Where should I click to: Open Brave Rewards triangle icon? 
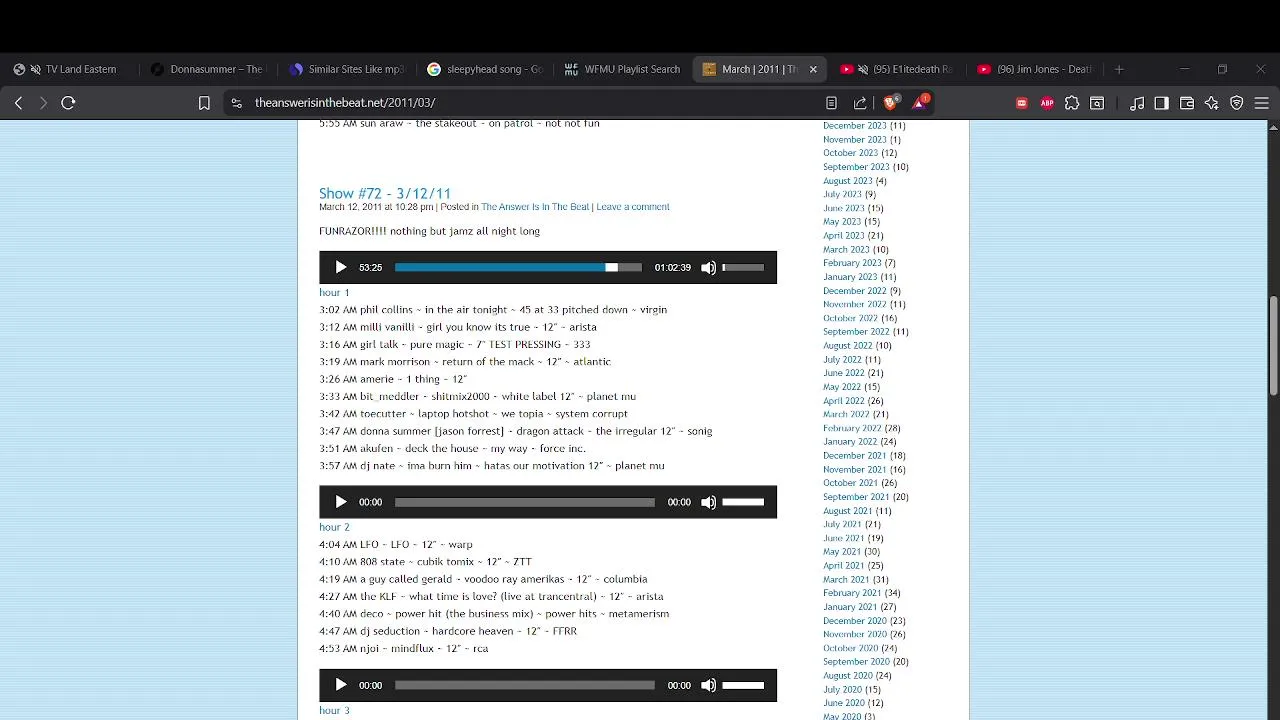coord(920,102)
